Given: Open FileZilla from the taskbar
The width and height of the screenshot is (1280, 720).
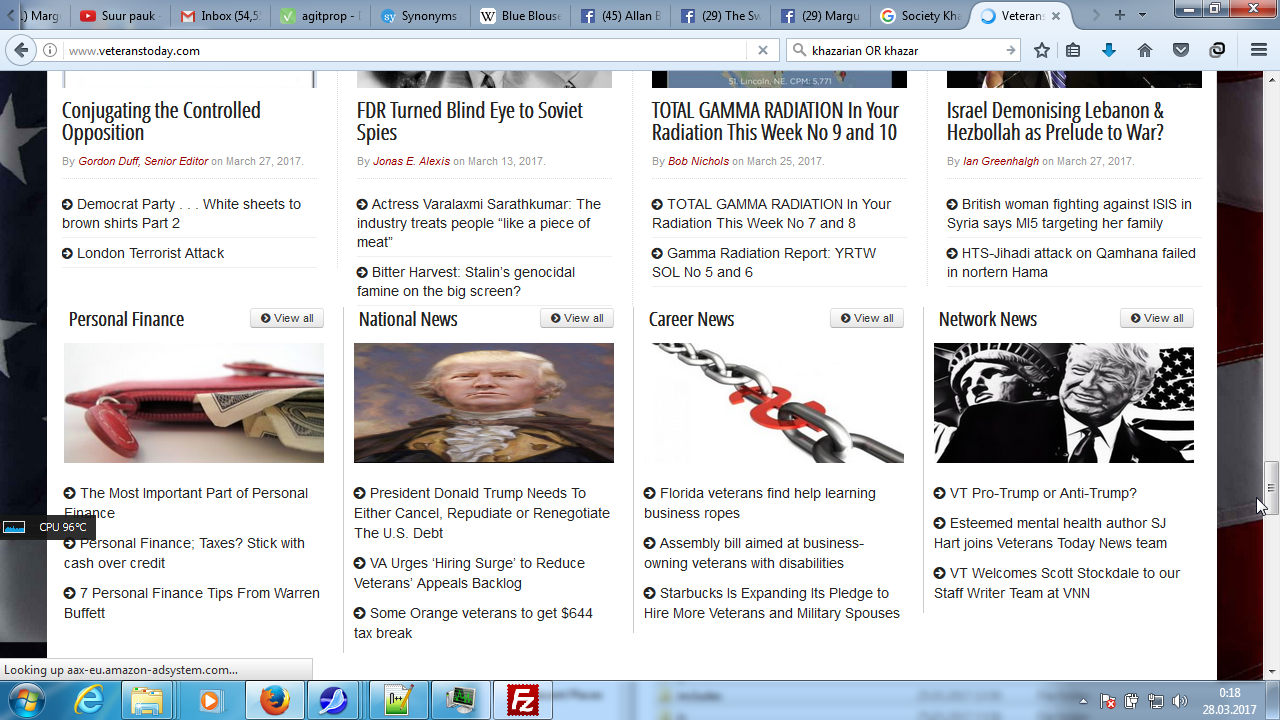Looking at the screenshot, I should pos(523,700).
